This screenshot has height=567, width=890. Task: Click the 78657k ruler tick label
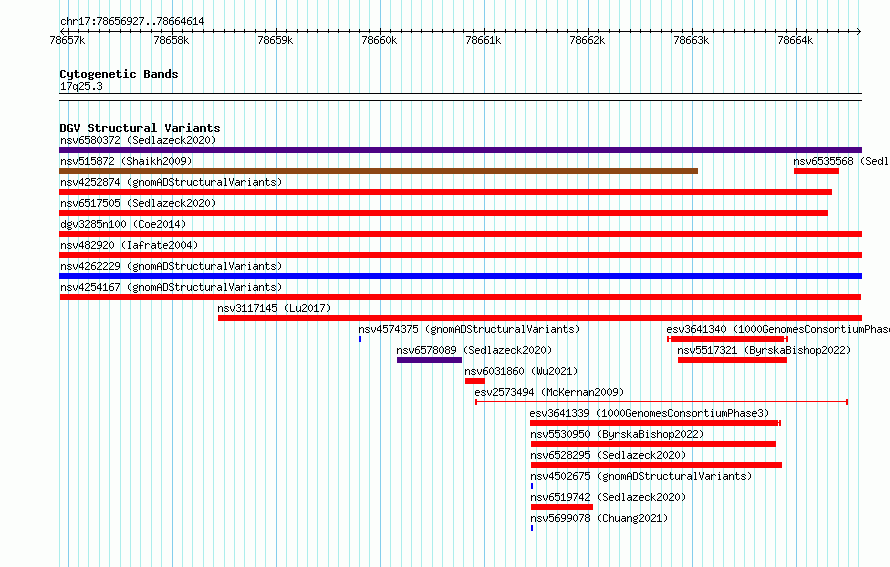[x=68, y=40]
